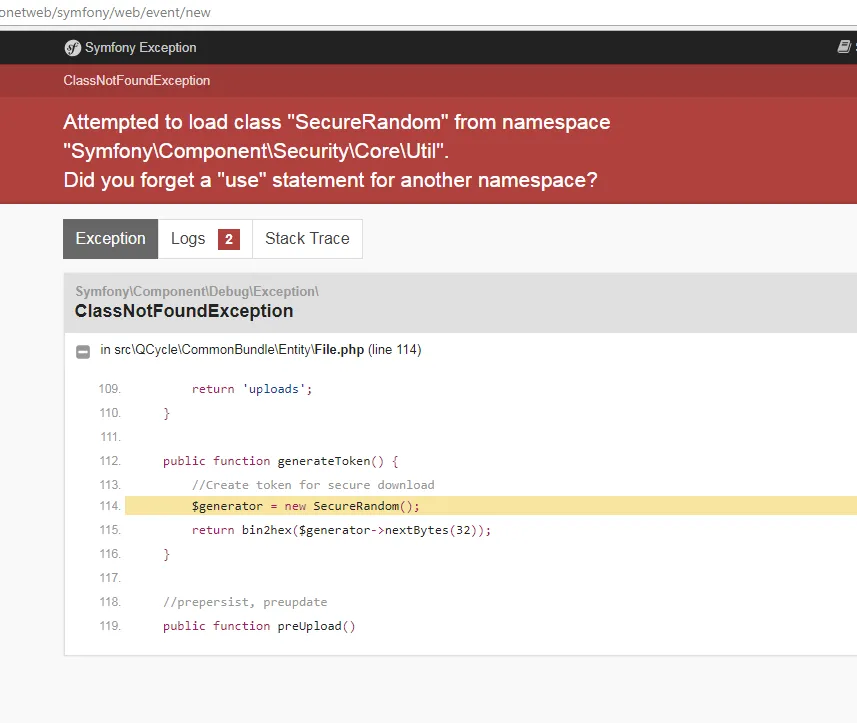Click the bin2hex return statement line
Image resolution: width=857 pixels, height=723 pixels.
(341, 530)
